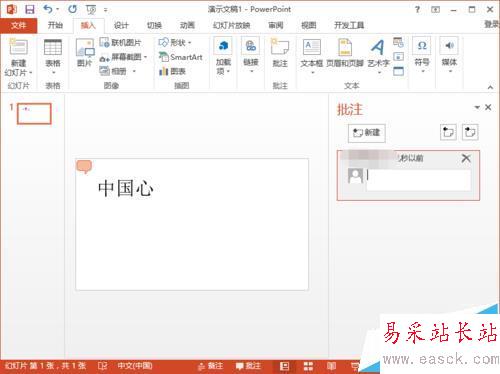500x374 pixels.
Task: Open the File (文件) tab
Action: coord(18,26)
